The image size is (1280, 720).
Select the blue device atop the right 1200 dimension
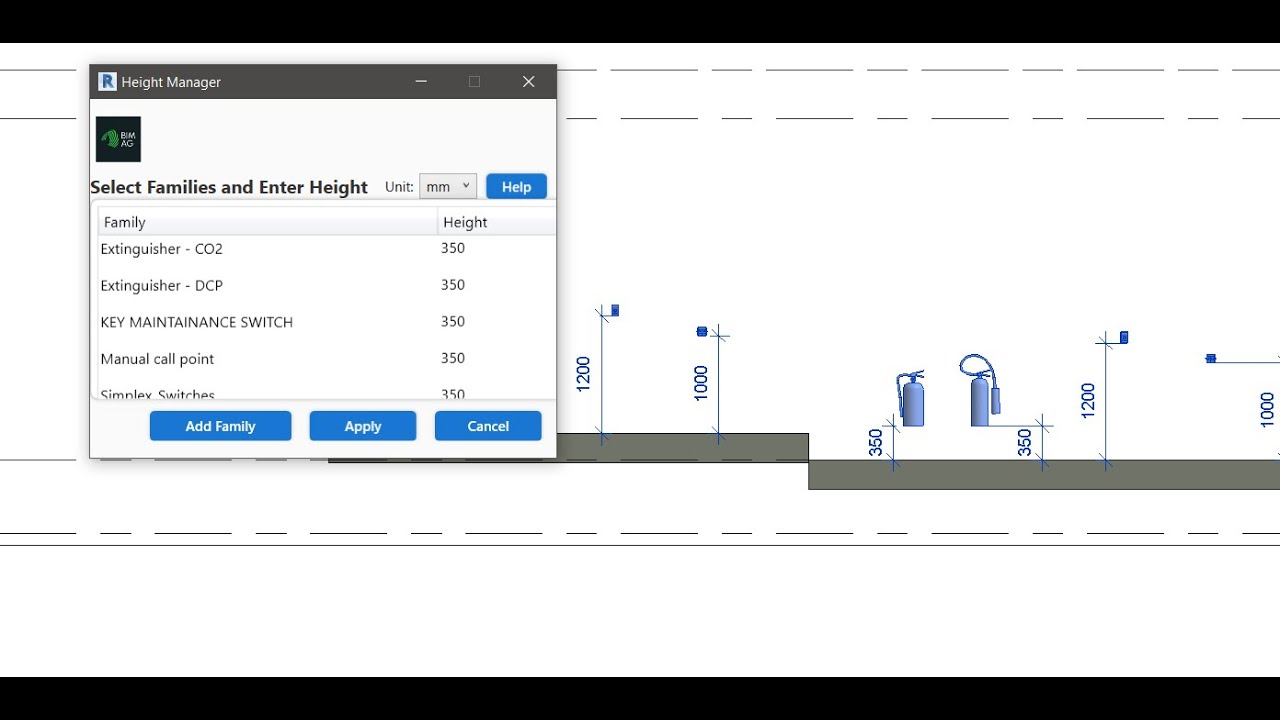coord(1124,338)
